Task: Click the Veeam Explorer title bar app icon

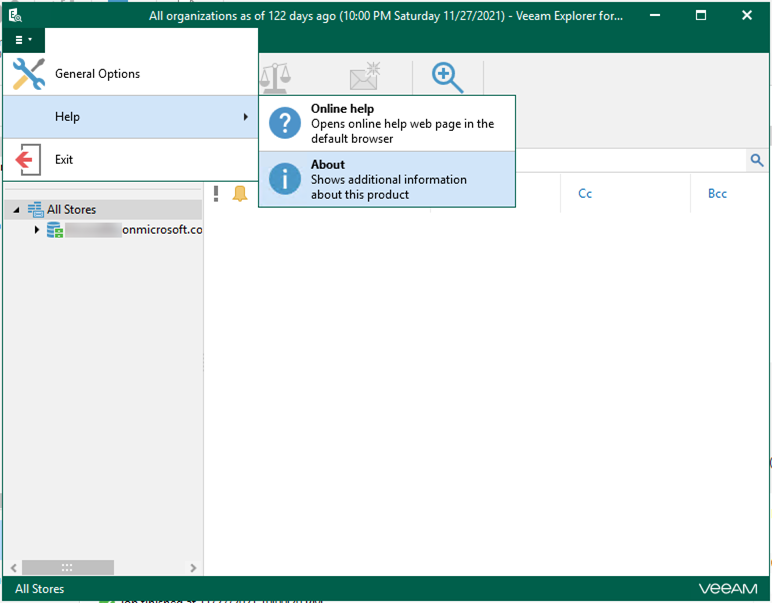Action: [x=15, y=15]
